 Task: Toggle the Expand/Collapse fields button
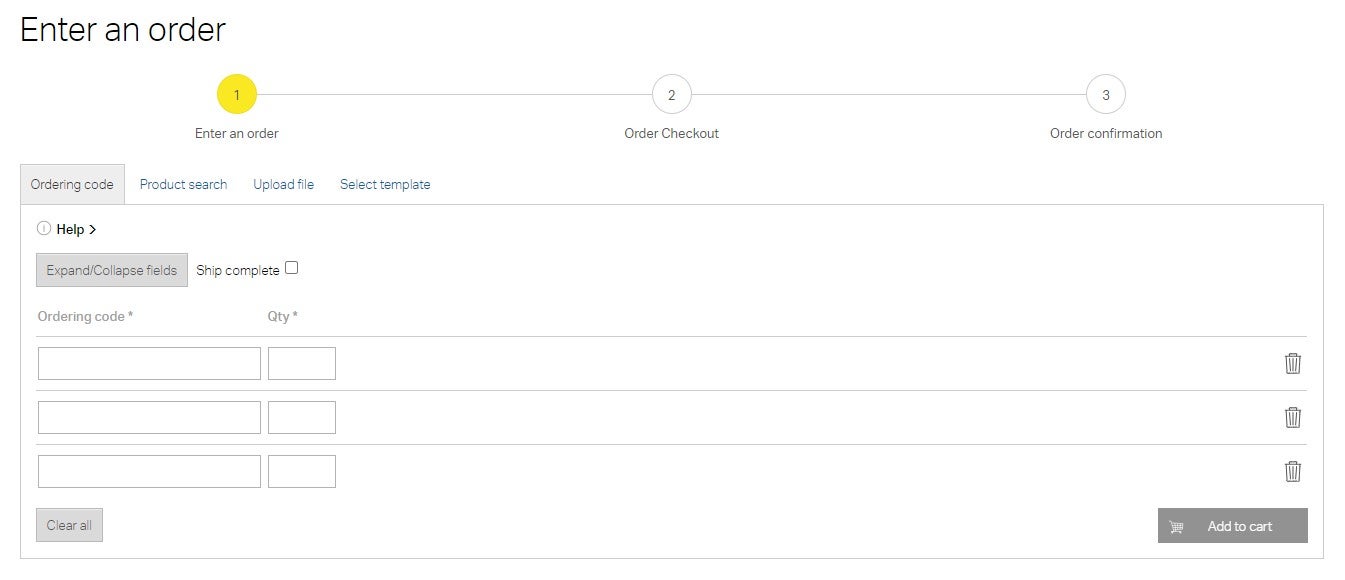click(x=112, y=270)
